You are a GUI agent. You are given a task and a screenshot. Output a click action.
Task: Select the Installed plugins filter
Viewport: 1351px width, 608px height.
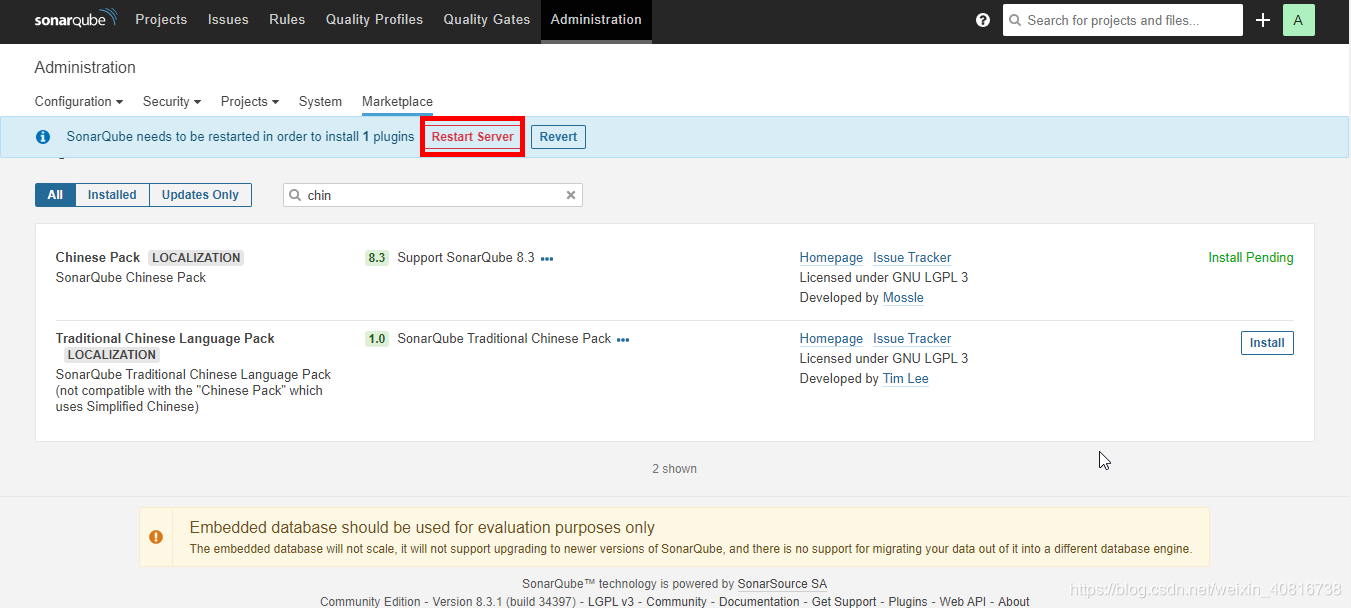point(112,195)
